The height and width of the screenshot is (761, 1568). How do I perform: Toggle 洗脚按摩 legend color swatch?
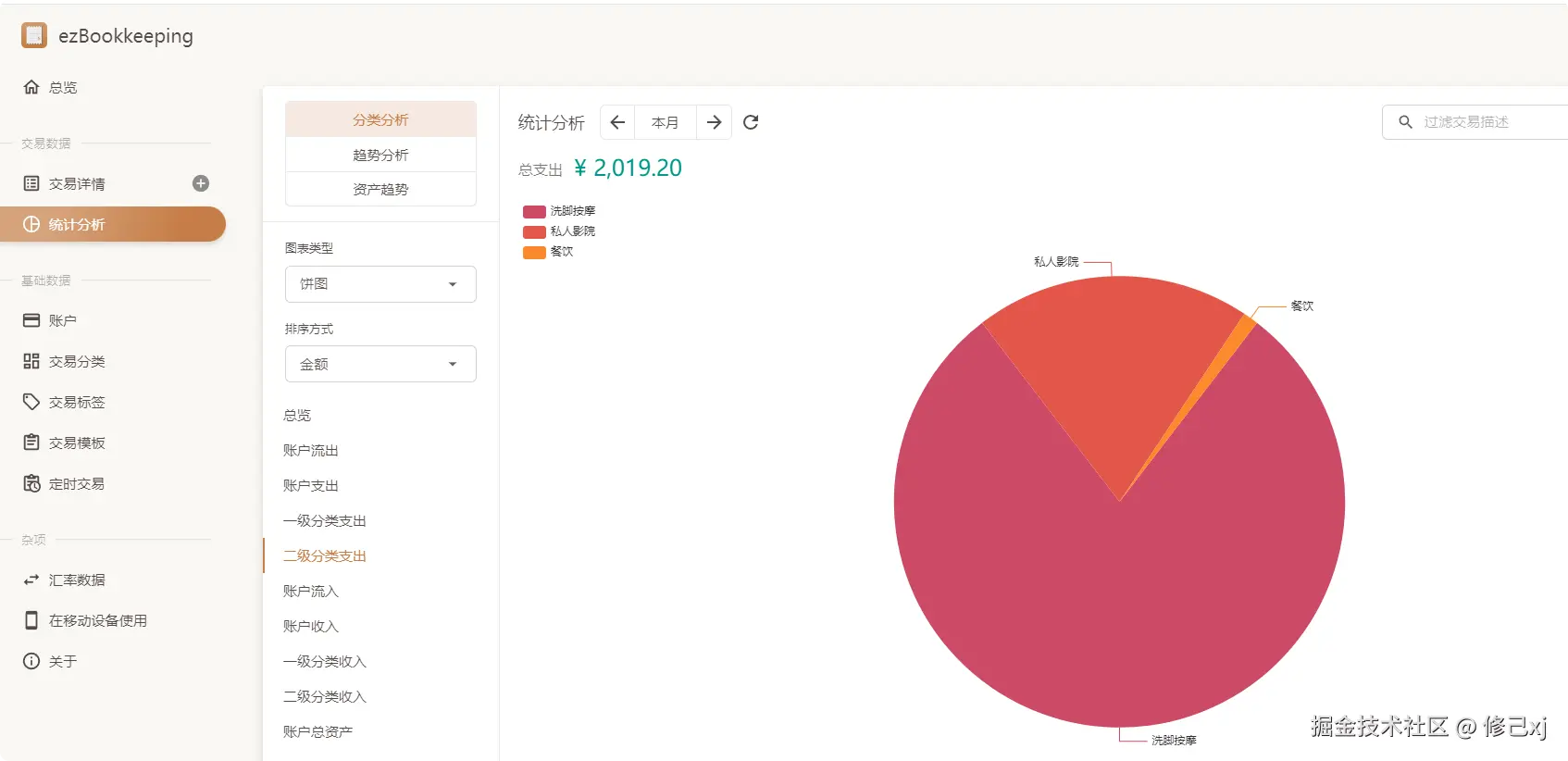[x=534, y=211]
